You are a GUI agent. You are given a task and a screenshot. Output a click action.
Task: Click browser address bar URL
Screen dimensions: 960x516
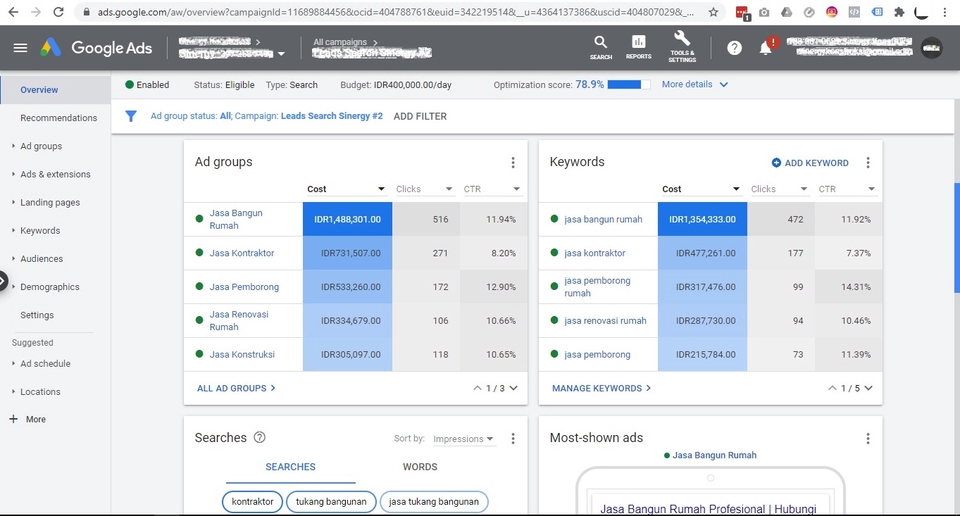click(396, 12)
